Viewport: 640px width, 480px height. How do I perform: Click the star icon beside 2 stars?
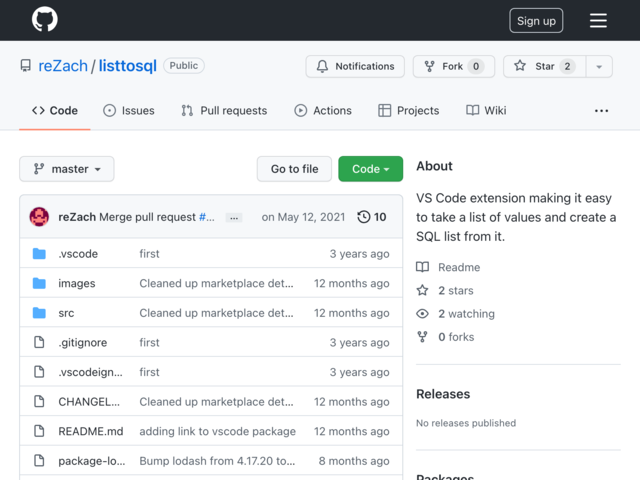(x=422, y=290)
